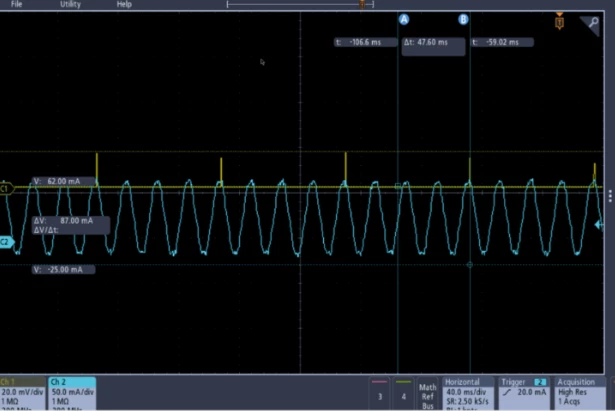The height and width of the screenshot is (411, 615).
Task: Click the C1 channel ground handle
Action: (x=6, y=189)
